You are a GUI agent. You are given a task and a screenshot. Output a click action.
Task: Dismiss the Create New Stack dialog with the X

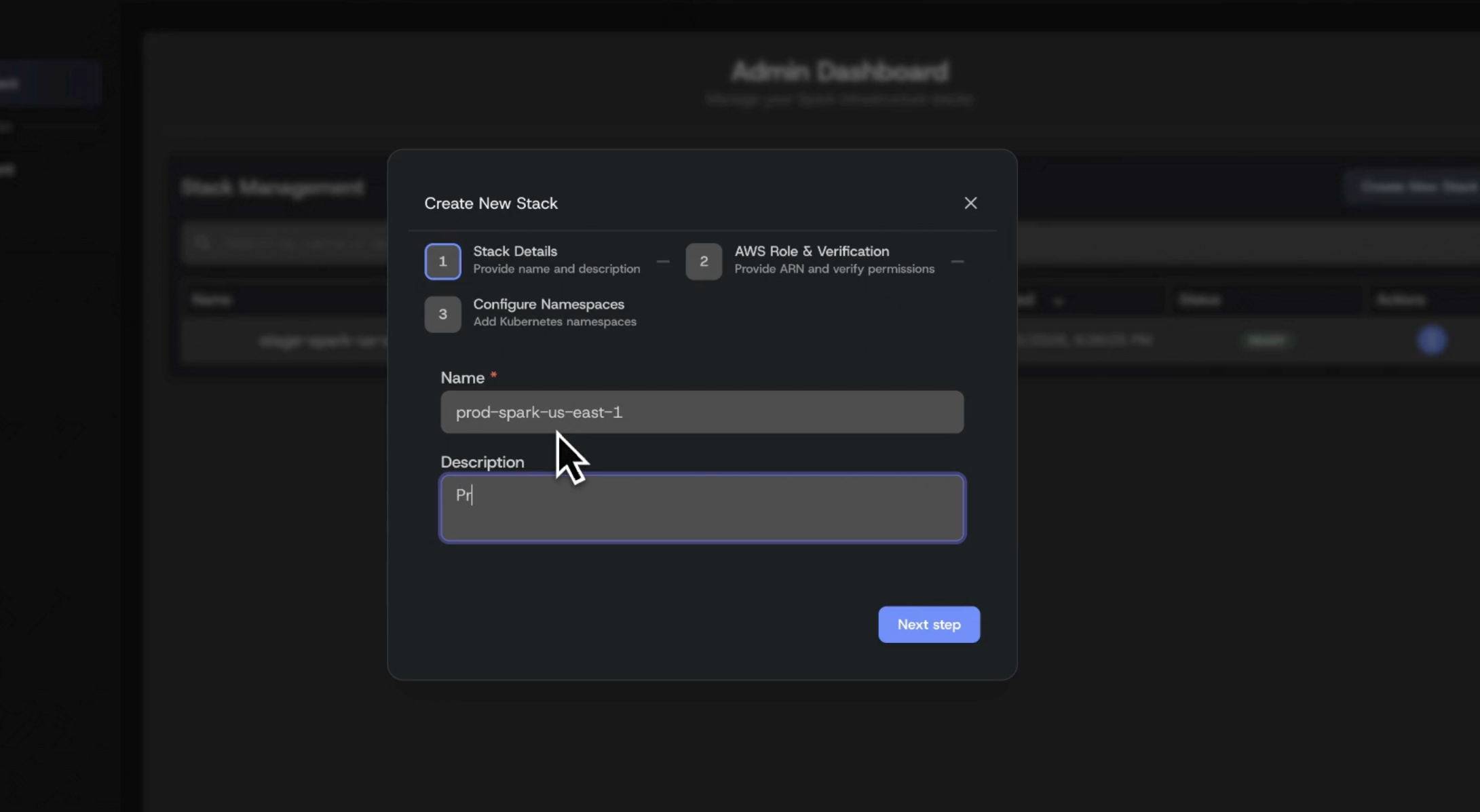pos(970,203)
